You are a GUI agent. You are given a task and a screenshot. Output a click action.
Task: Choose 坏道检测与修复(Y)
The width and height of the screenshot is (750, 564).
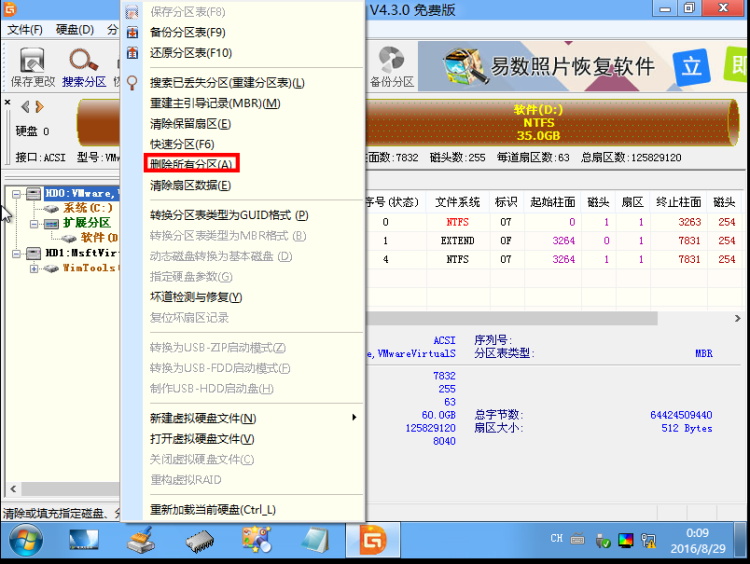[x=196, y=297]
